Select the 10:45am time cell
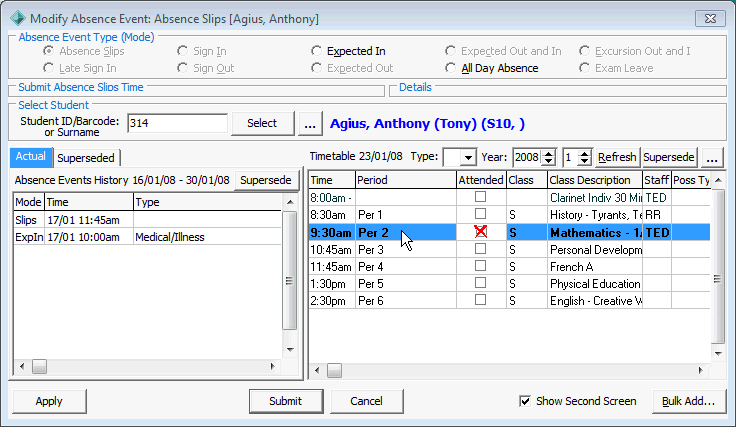Viewport: 736px width, 427px height. (331, 250)
